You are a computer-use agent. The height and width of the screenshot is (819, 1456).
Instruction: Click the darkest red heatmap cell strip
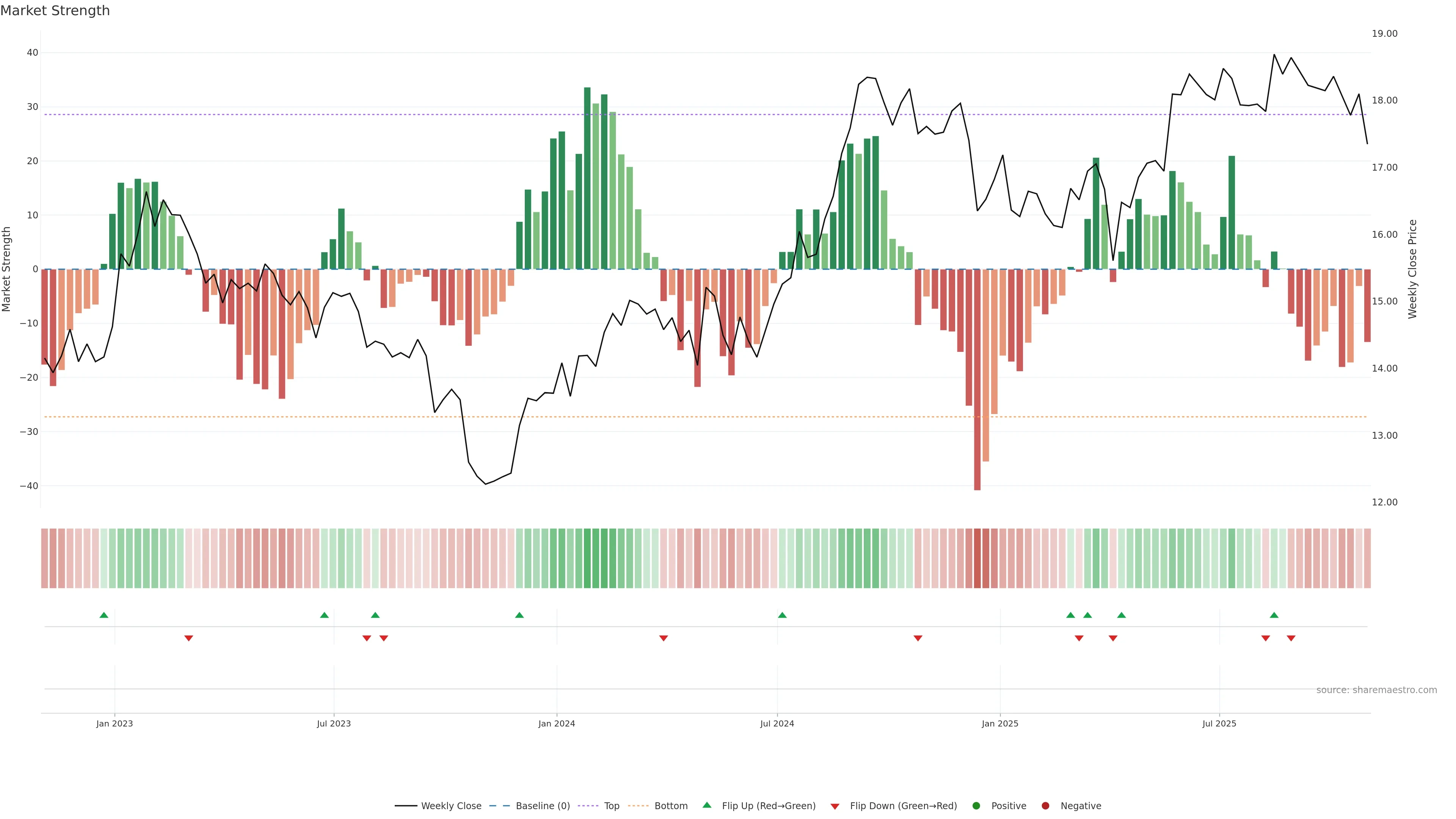(x=977, y=559)
